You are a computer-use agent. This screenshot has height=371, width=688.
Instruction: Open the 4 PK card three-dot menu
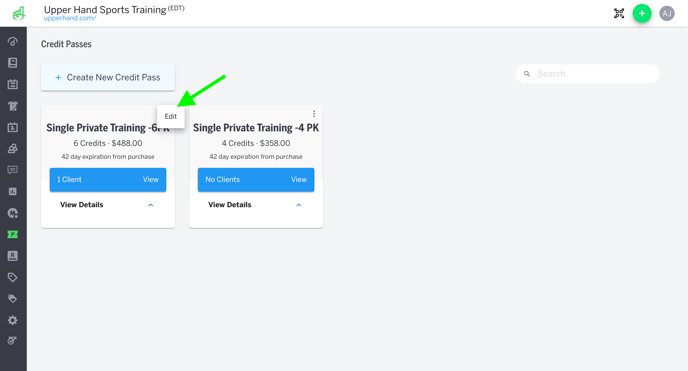pyautogui.click(x=314, y=114)
